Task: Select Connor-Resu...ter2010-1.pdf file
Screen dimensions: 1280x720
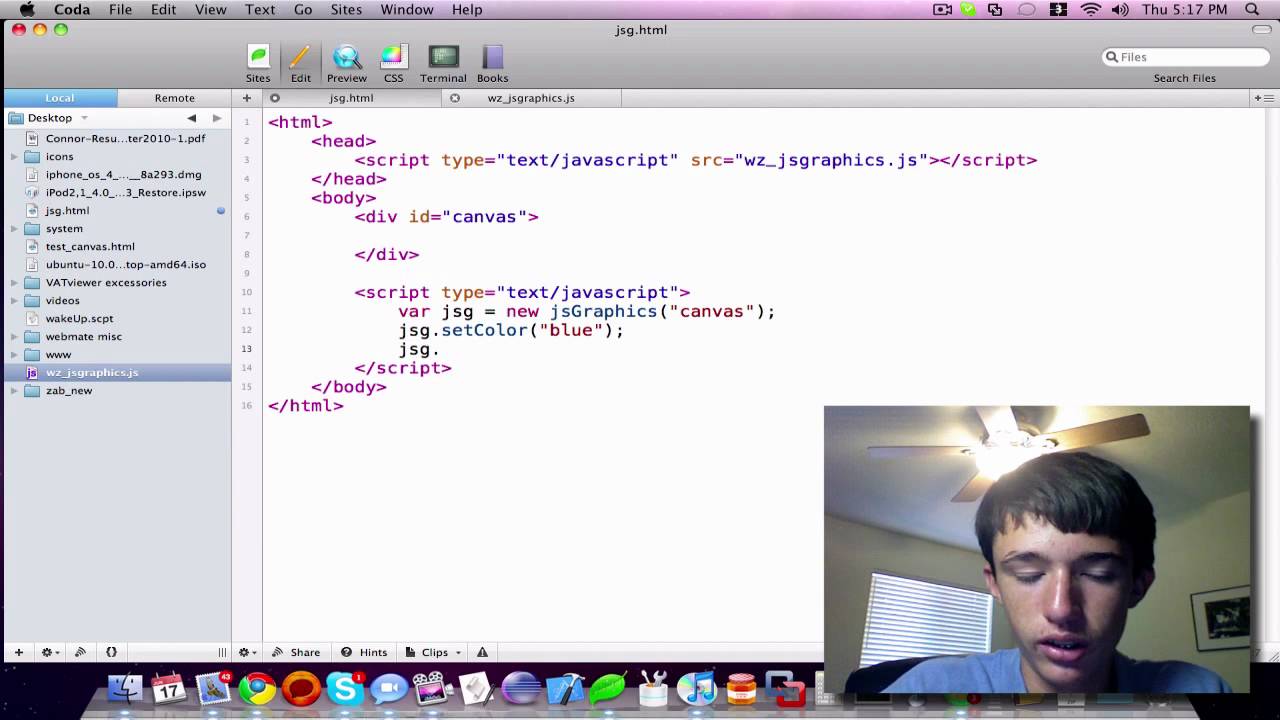Action: (125, 139)
